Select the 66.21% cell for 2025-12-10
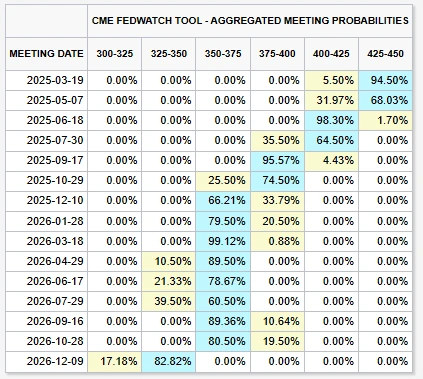This screenshot has width=423, height=379. pyautogui.click(x=223, y=200)
